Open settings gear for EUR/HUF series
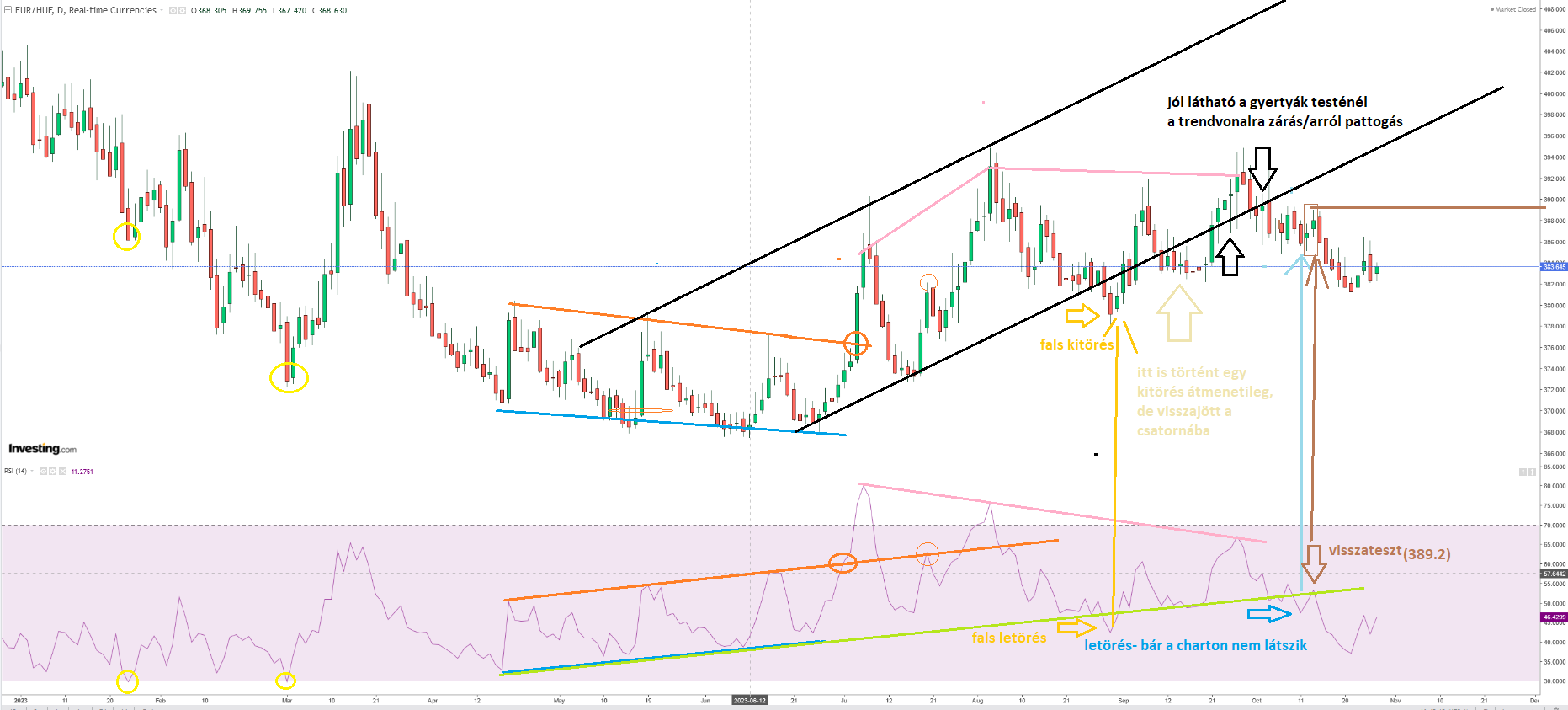This screenshot has width=1568, height=710. 182,11
